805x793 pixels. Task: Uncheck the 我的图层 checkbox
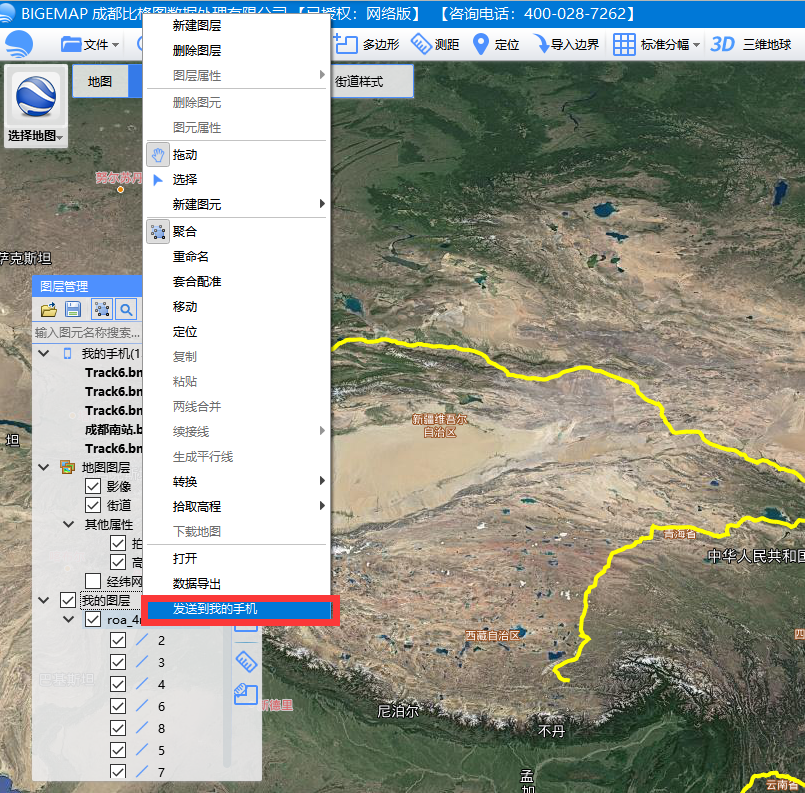[x=68, y=600]
